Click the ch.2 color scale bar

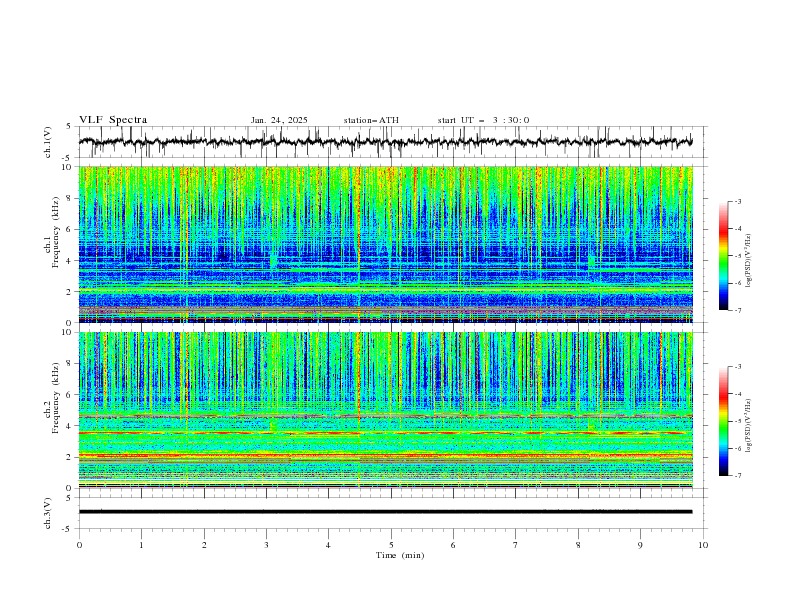click(x=723, y=421)
